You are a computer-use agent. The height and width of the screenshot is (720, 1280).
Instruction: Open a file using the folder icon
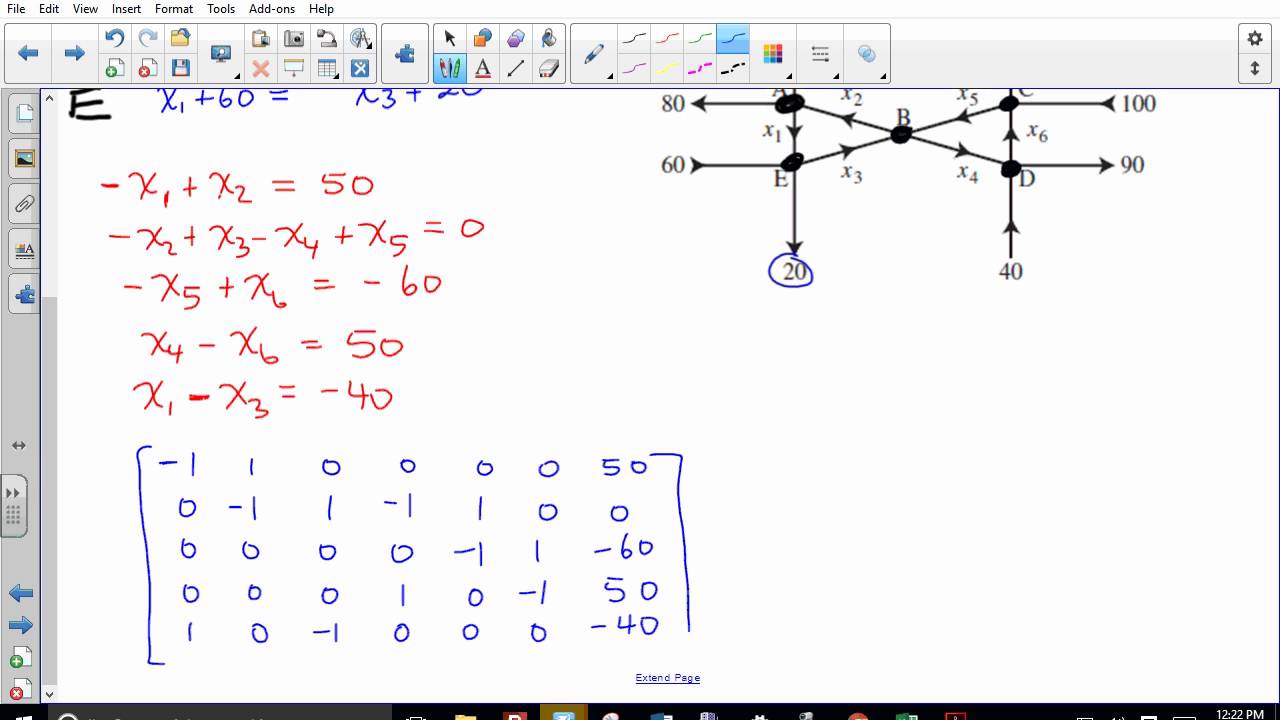coord(180,39)
